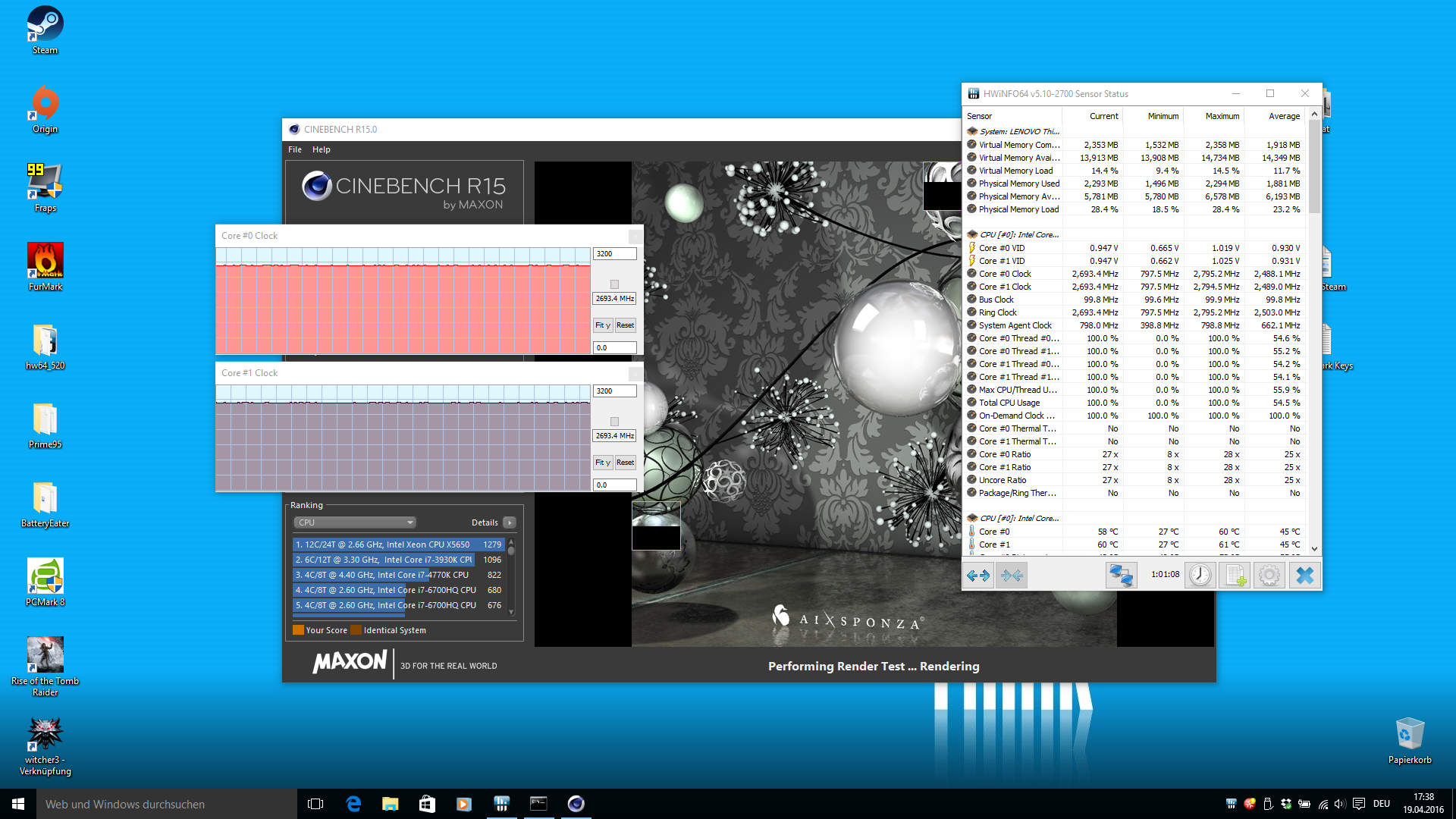
Task: Click Maximum column header in HWiNFO
Action: click(1214, 116)
